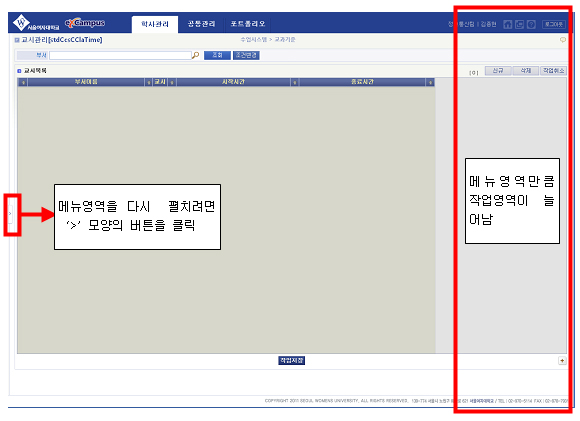Screen dimensions: 580x421
Task: Open the 공통관리 tab
Action: tap(201, 24)
